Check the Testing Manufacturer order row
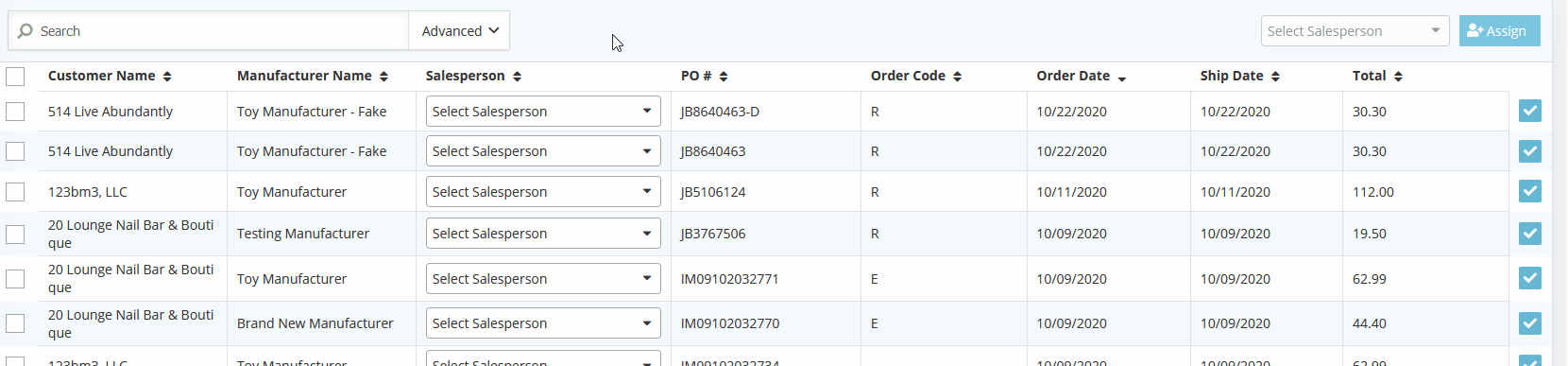 [15, 234]
